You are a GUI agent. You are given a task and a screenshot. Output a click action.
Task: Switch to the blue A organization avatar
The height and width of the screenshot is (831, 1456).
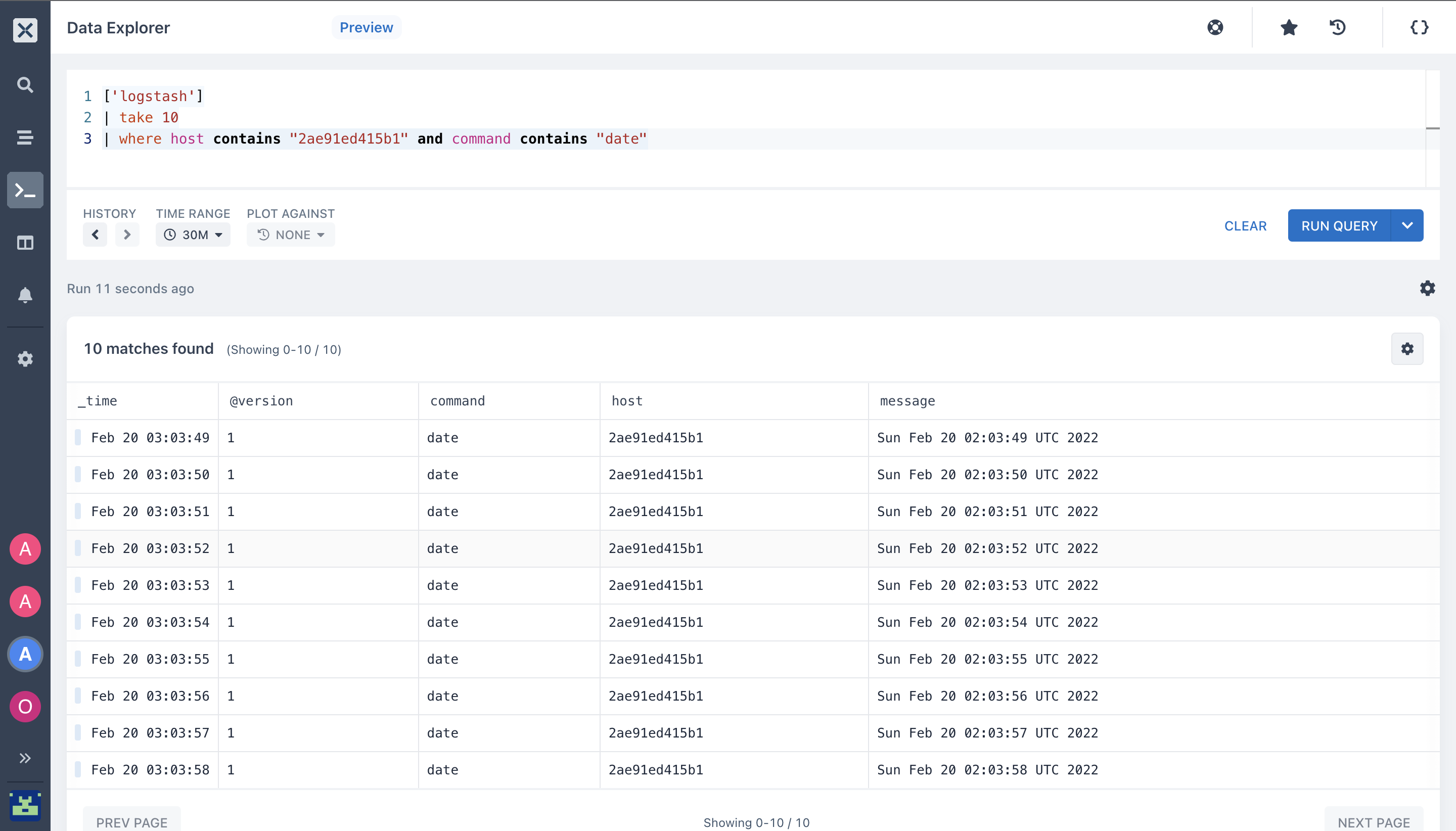point(25,654)
